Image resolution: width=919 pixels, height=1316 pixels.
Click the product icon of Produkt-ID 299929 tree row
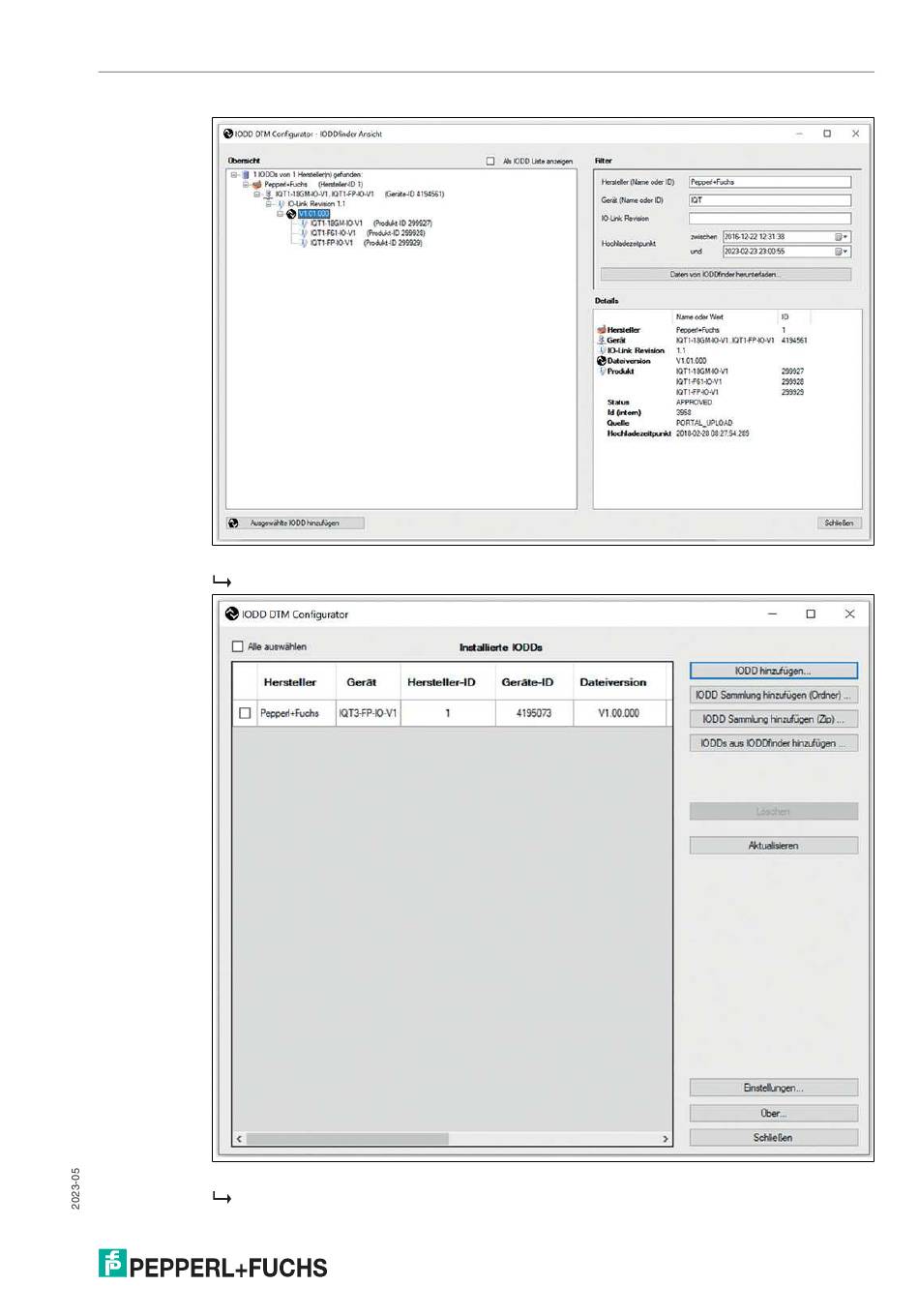coord(304,243)
